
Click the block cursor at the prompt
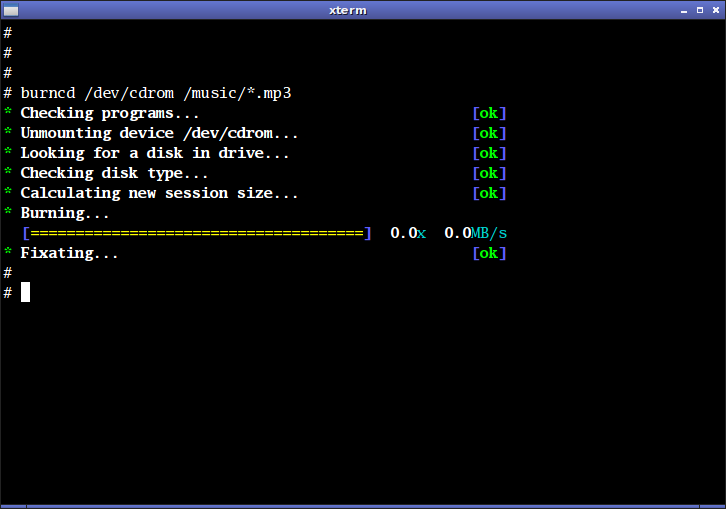[x=26, y=292]
